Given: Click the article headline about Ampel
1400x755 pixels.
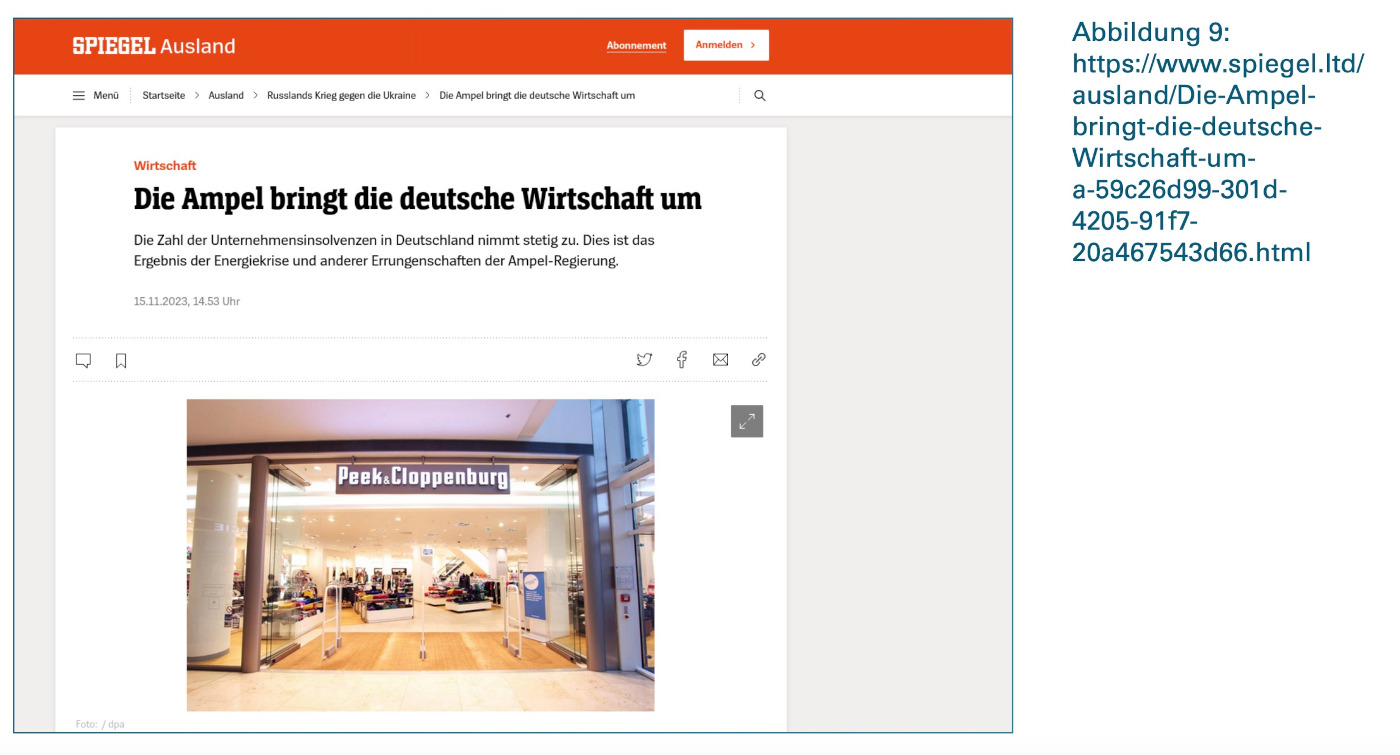Looking at the screenshot, I should pos(418,199).
